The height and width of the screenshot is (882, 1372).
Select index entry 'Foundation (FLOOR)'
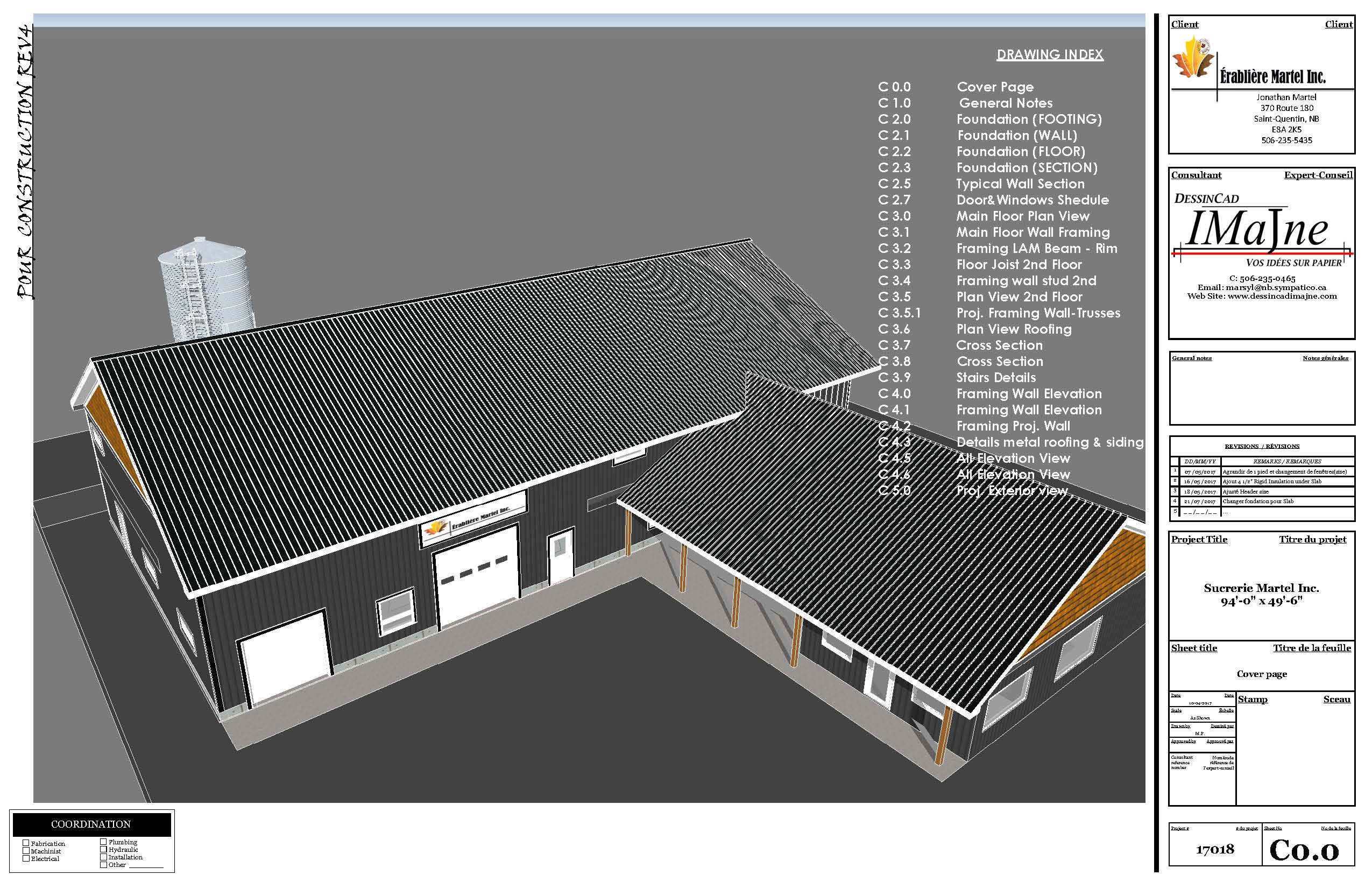[1021, 151]
